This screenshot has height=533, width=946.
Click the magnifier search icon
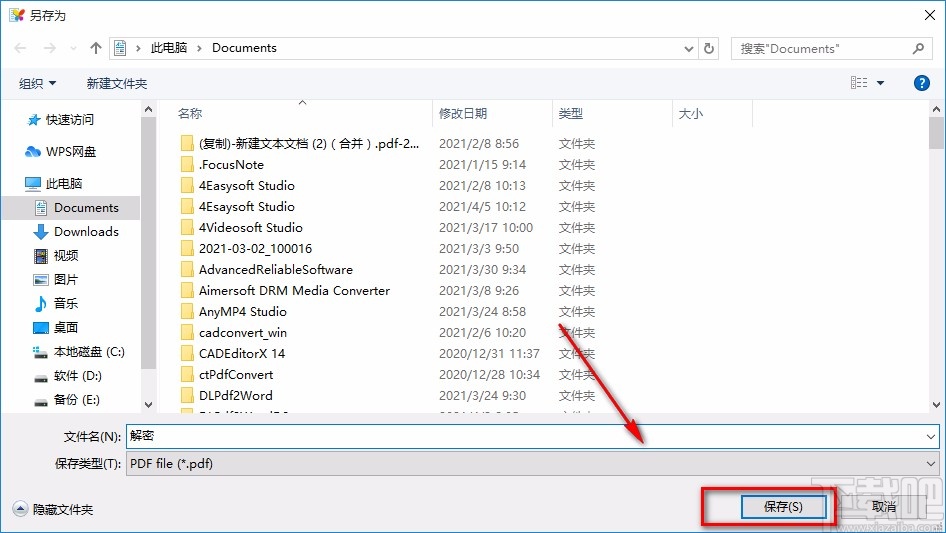pos(918,48)
